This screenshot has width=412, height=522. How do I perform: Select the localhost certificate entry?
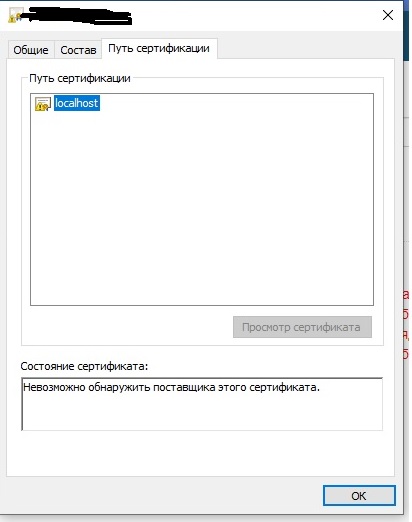[77, 103]
